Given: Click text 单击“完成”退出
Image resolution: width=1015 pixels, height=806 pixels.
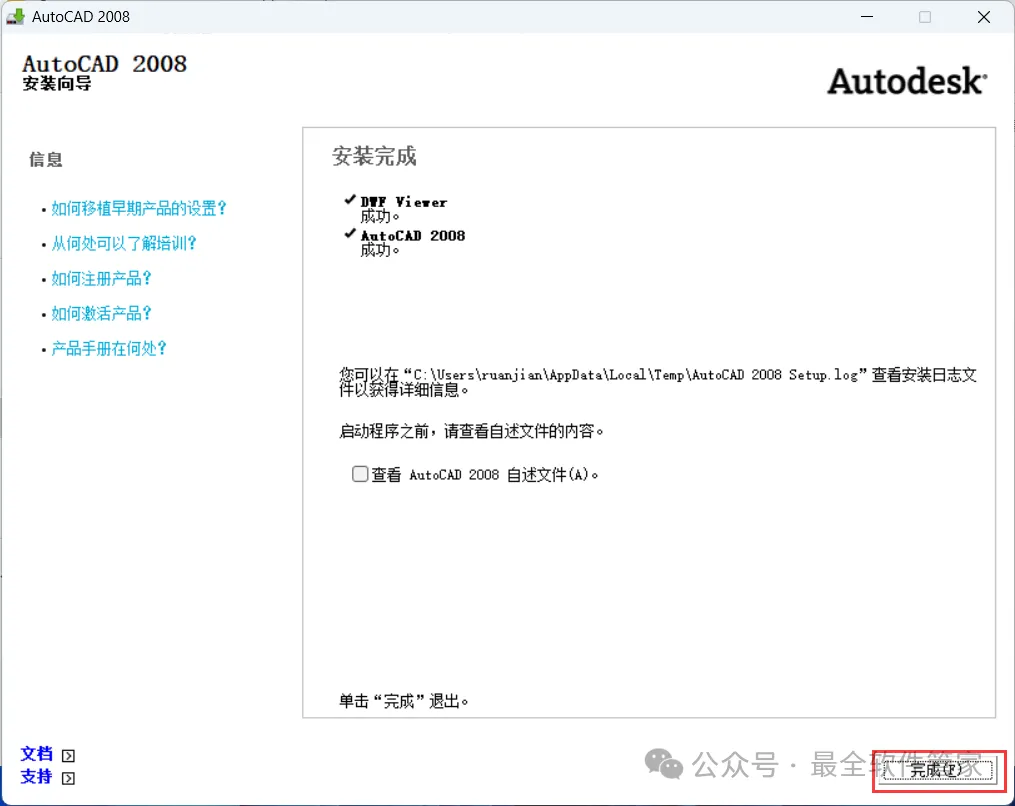Looking at the screenshot, I should (403, 701).
